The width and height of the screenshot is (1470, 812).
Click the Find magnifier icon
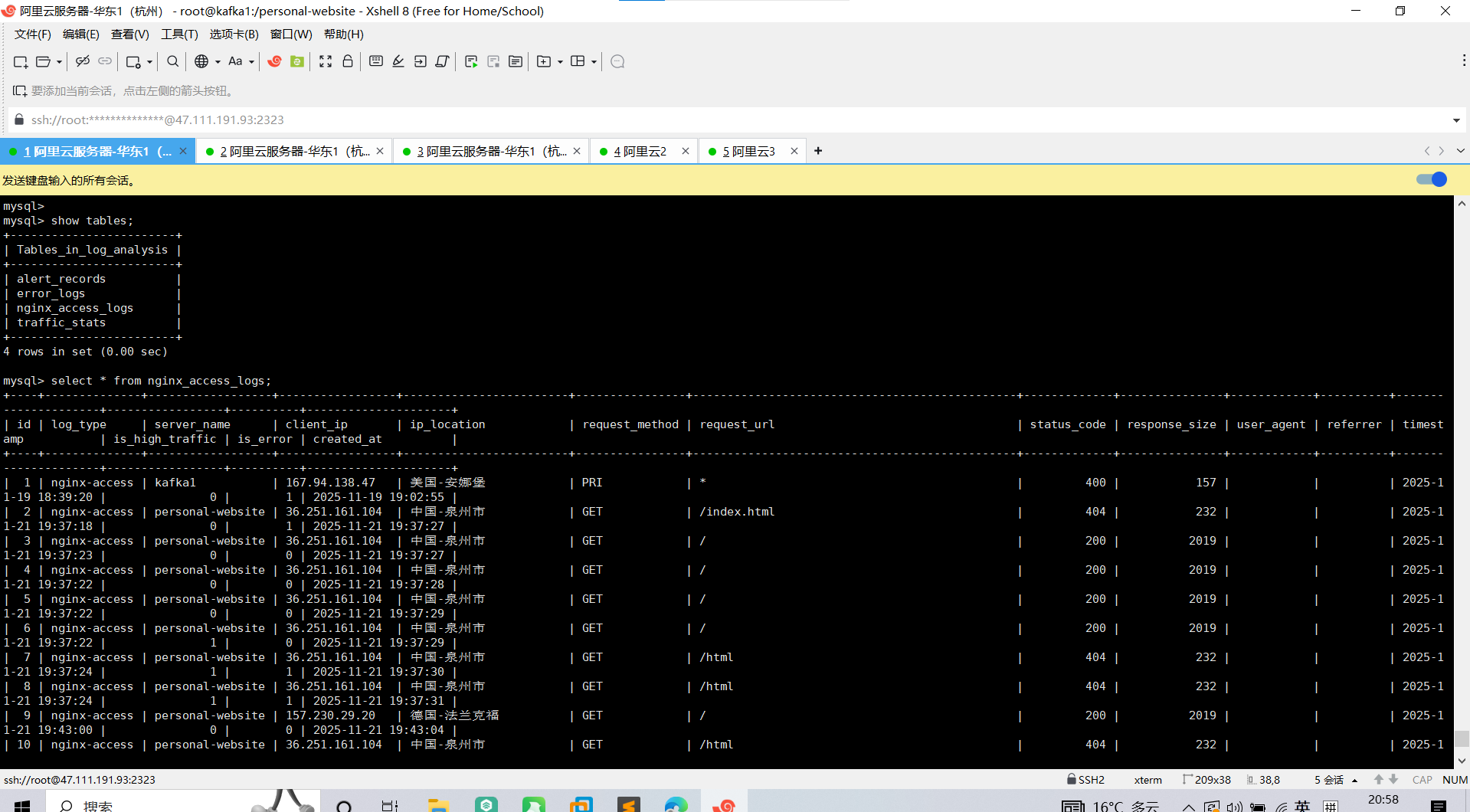[173, 61]
